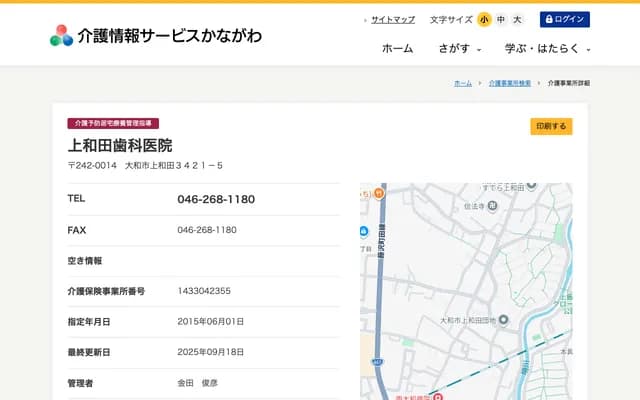Screen dimensions: 640x400
Task: Click the orange restaurant marker on map
Action: pos(379,193)
